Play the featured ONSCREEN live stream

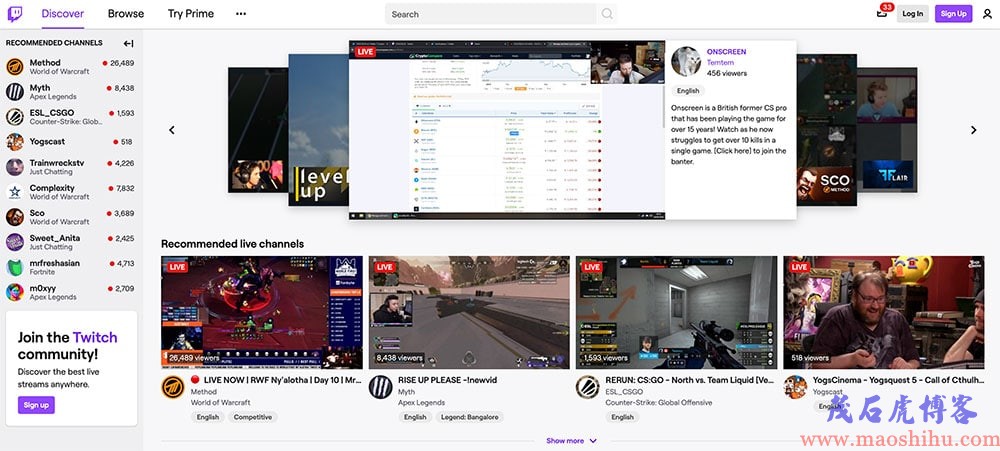point(507,130)
